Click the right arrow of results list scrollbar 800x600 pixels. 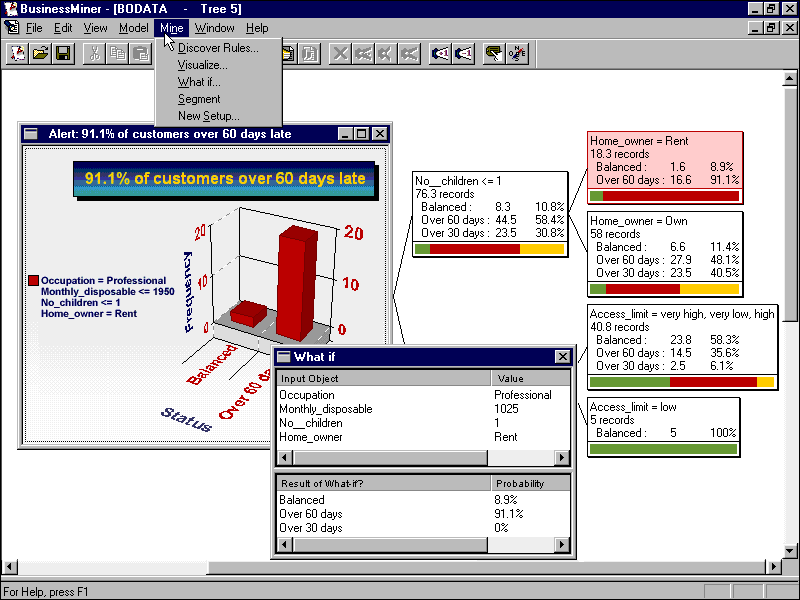562,545
